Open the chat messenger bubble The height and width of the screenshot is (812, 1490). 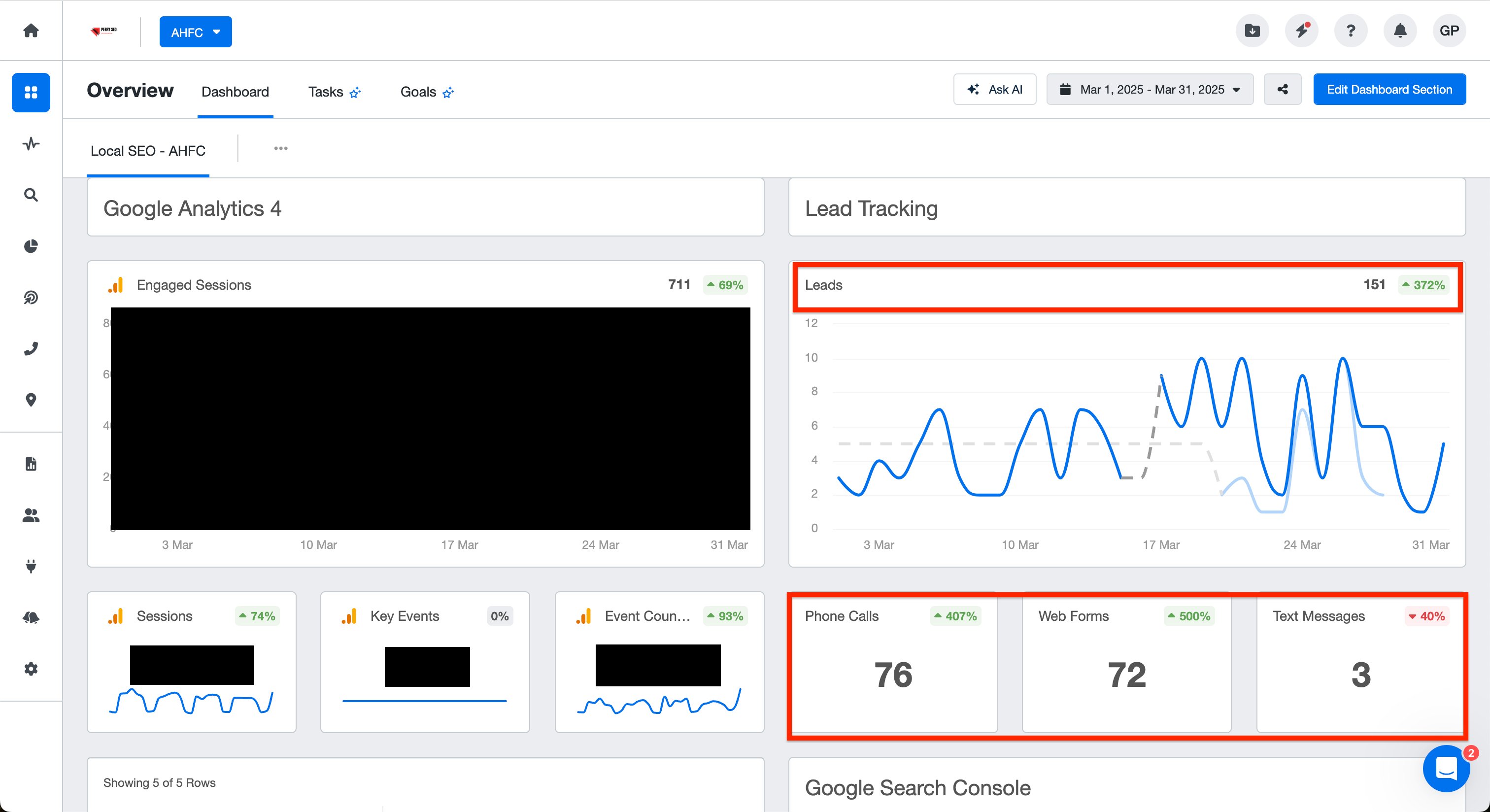[1446, 769]
